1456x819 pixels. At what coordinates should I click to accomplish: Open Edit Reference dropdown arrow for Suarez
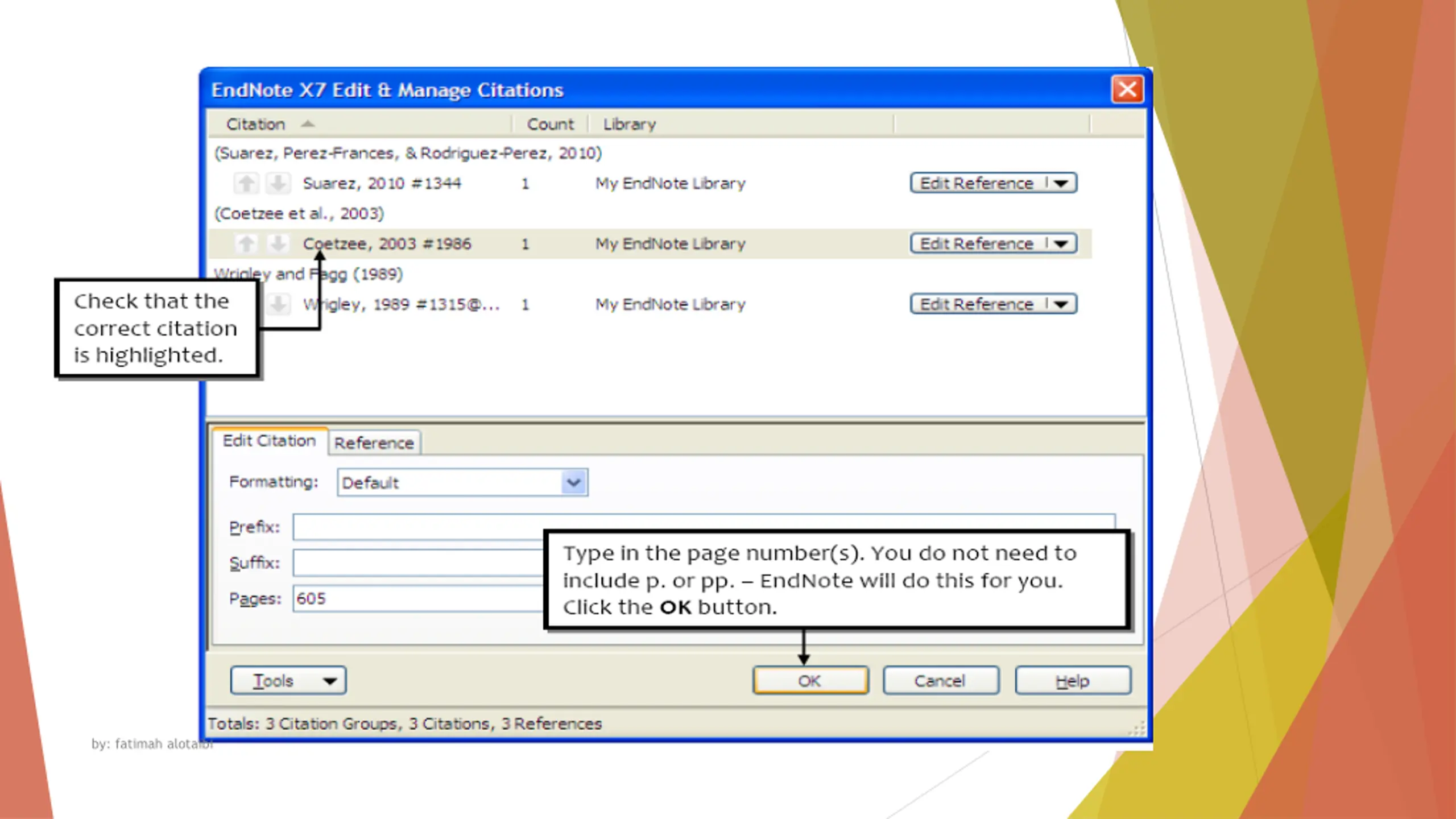(1061, 183)
